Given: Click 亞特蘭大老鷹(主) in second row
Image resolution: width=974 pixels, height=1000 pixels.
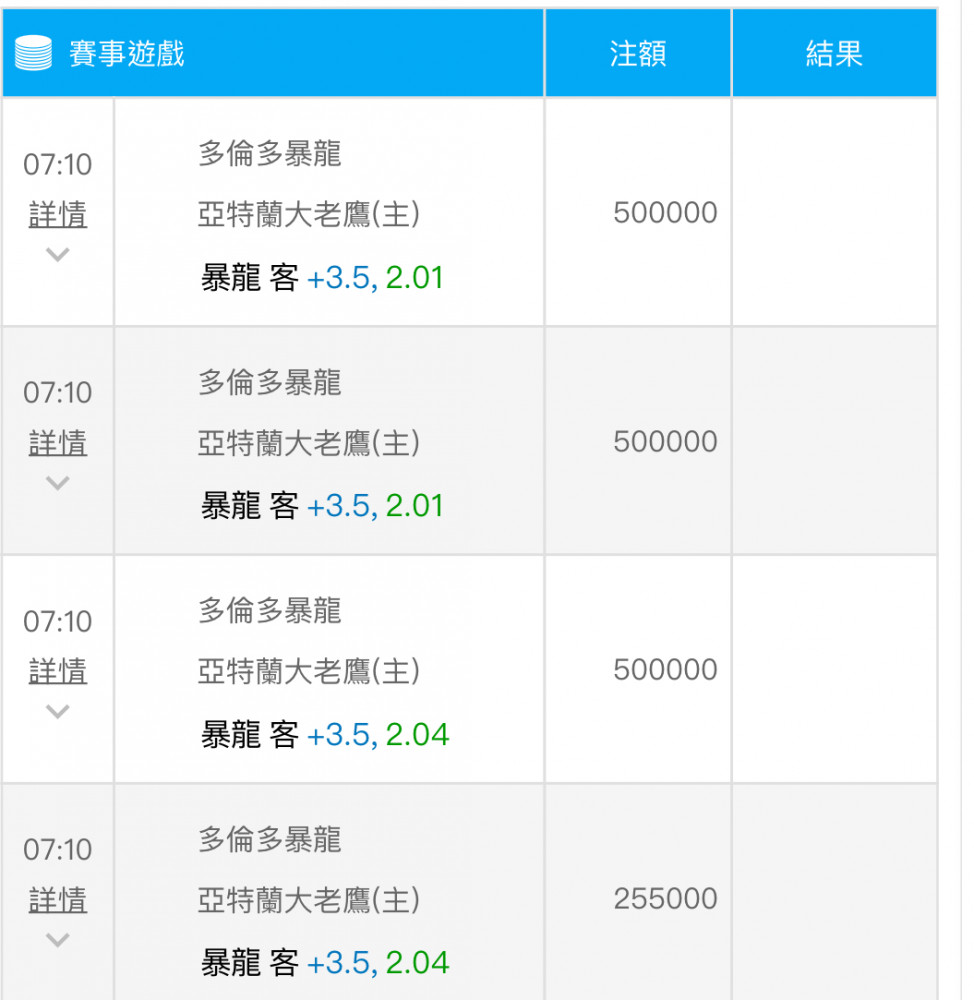Looking at the screenshot, I should pos(309,443).
